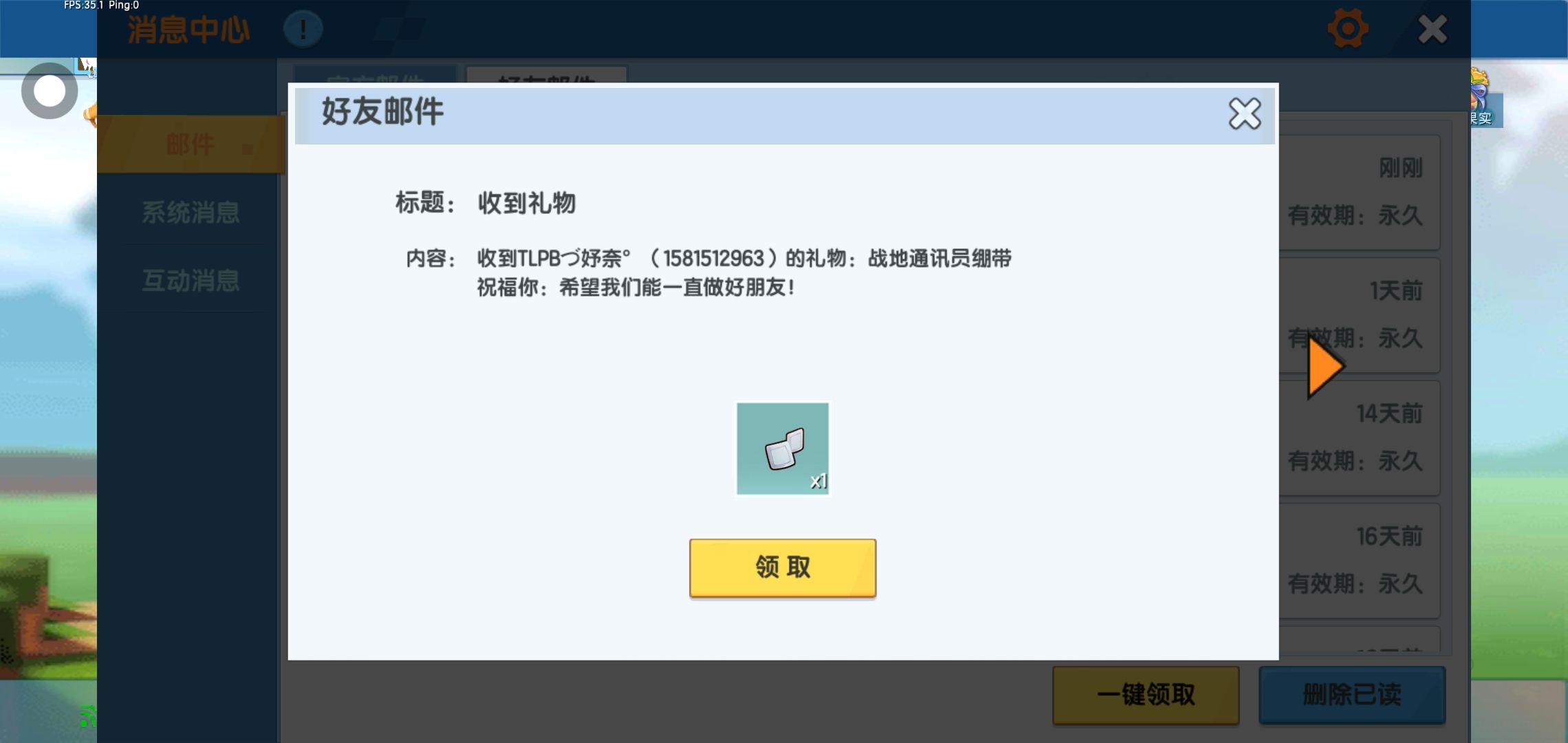Switch to the 官方邮件 tab
The width and height of the screenshot is (1568, 743).
[375, 76]
